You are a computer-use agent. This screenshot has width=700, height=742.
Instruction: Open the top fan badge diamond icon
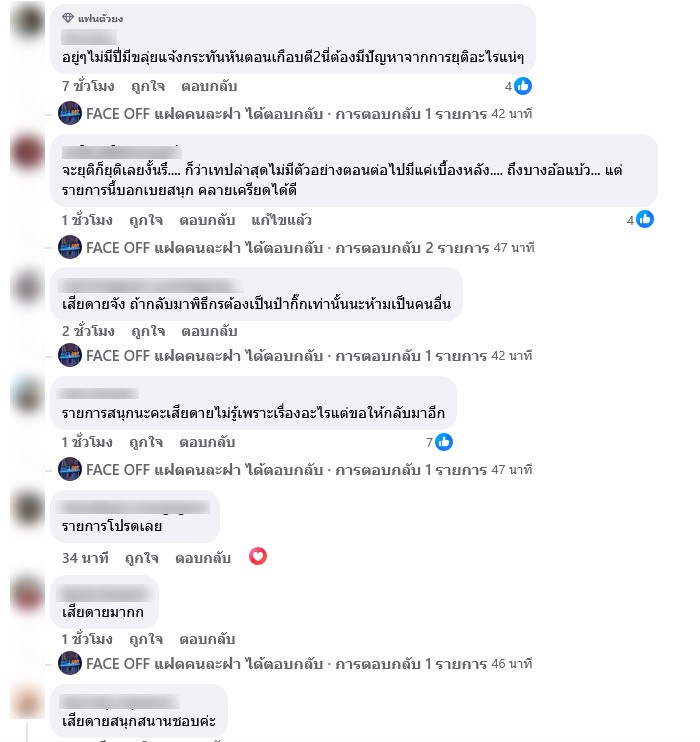(68, 18)
